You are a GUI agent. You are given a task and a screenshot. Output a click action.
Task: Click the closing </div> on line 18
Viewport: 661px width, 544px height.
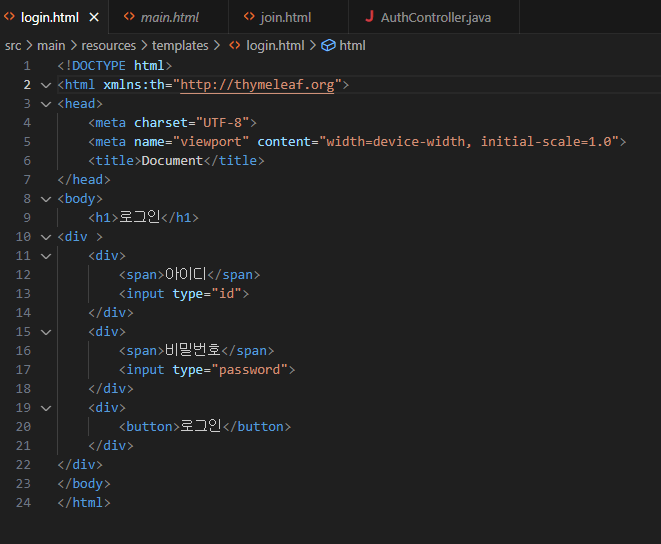pyautogui.click(x=111, y=389)
